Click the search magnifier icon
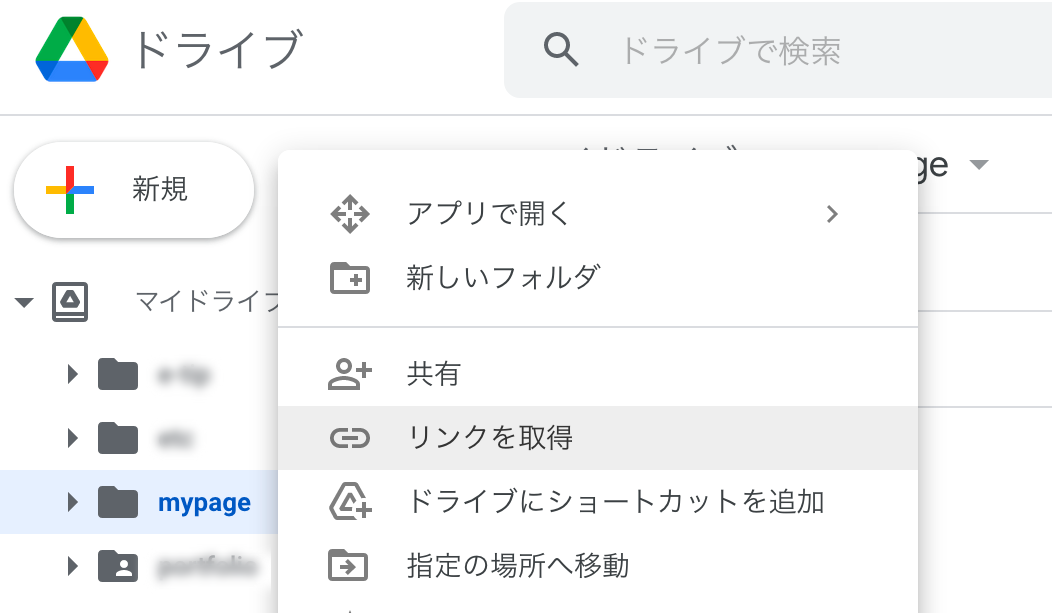The image size is (1052, 613). pos(561,49)
